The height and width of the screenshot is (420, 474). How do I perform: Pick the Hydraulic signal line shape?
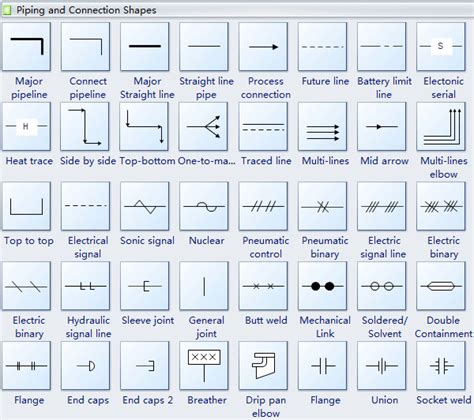click(x=86, y=286)
